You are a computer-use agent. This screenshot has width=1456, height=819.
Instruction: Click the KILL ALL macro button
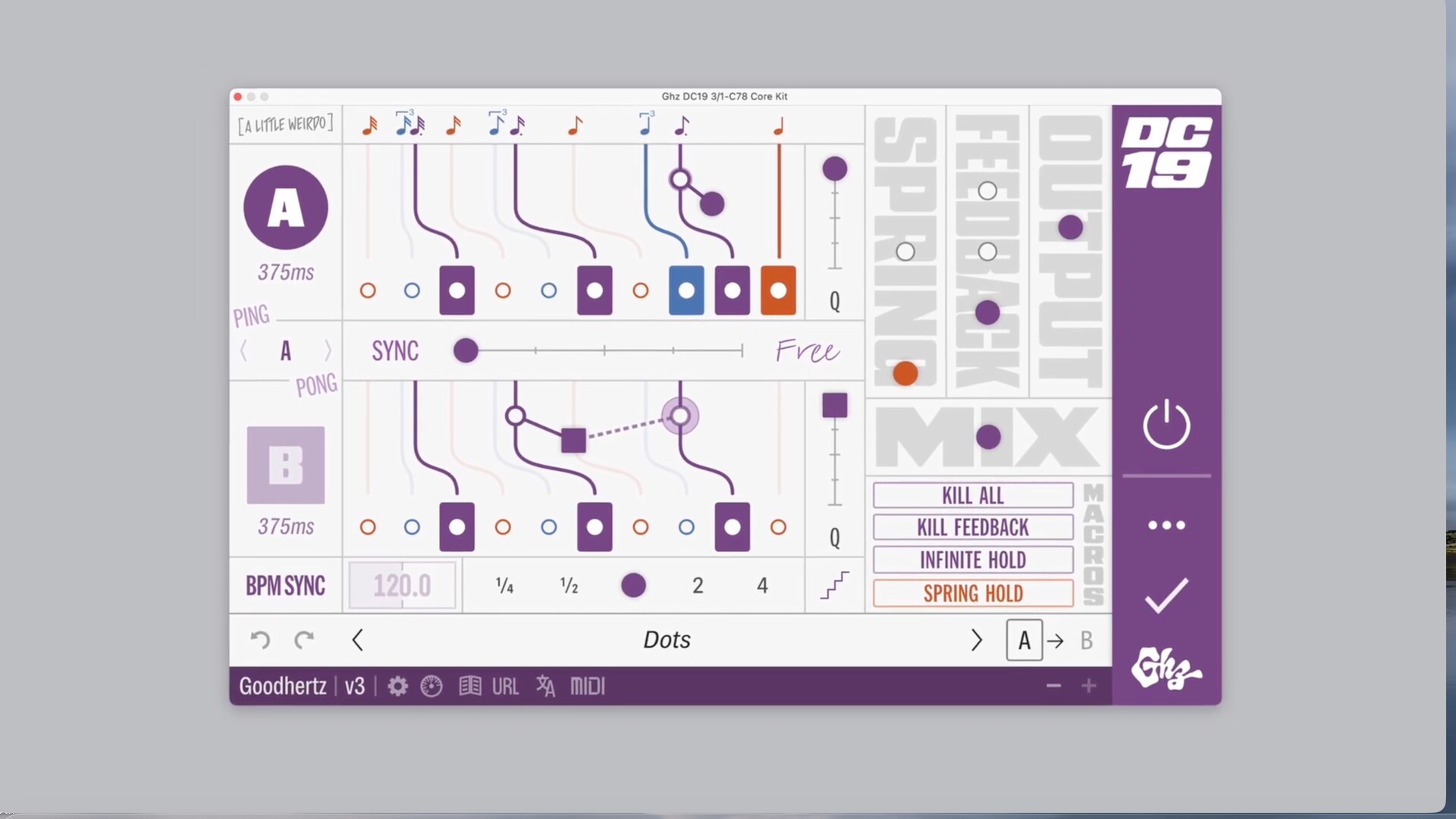(973, 495)
